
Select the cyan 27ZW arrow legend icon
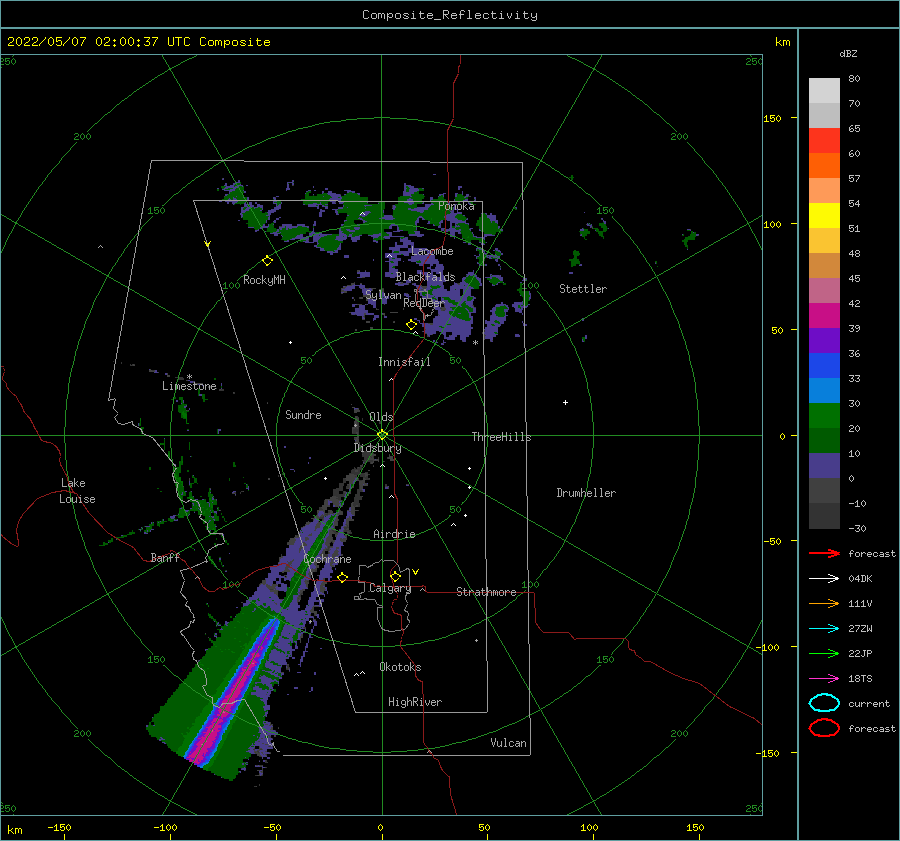tap(824, 629)
